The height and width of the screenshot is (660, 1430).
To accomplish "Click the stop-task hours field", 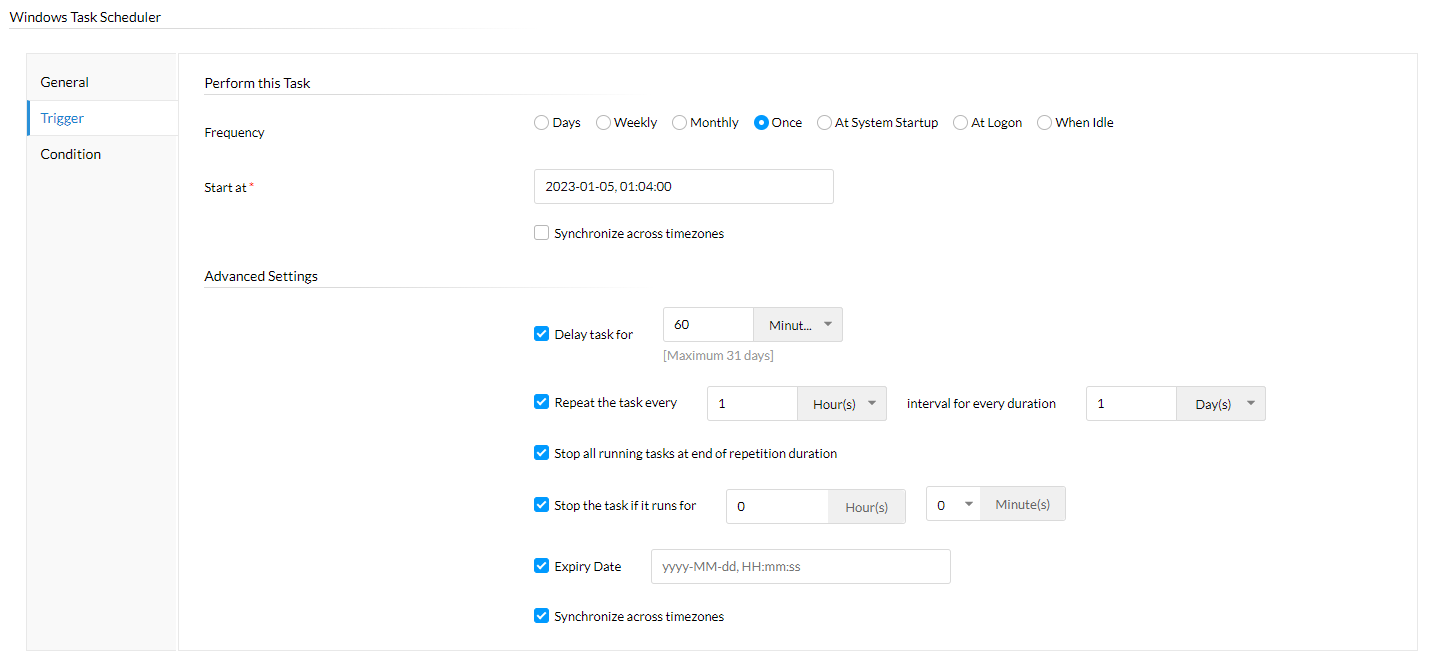I will 777,506.
